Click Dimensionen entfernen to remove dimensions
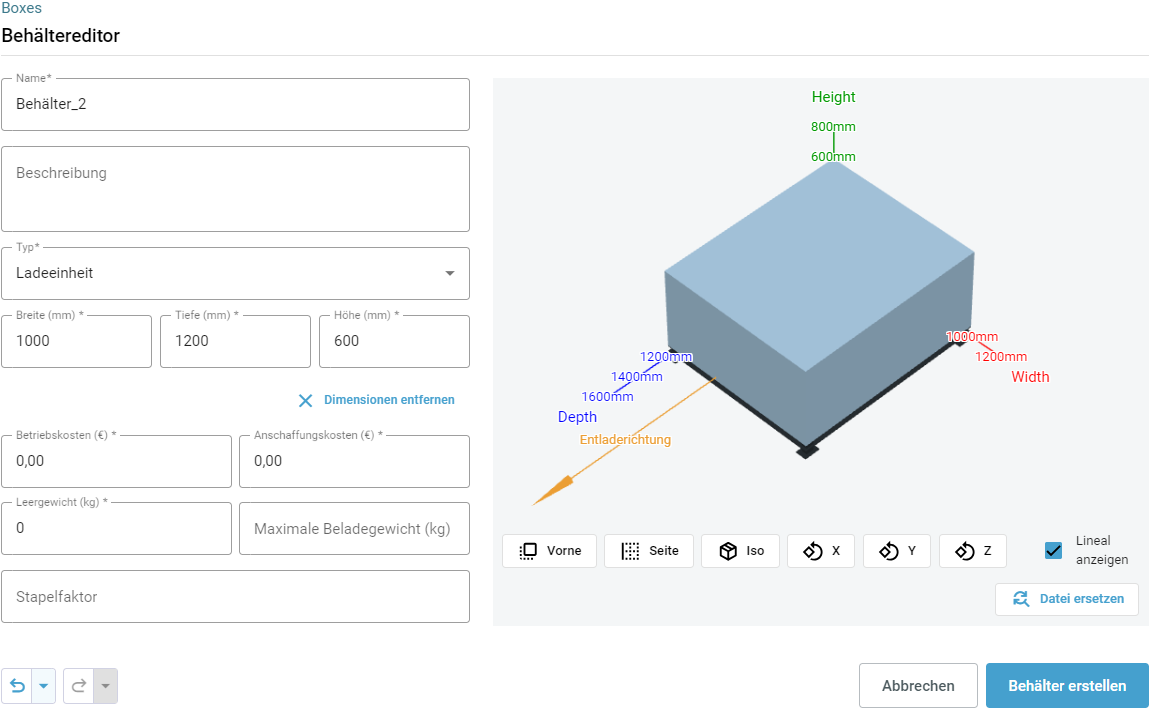1151x710 pixels. point(376,400)
